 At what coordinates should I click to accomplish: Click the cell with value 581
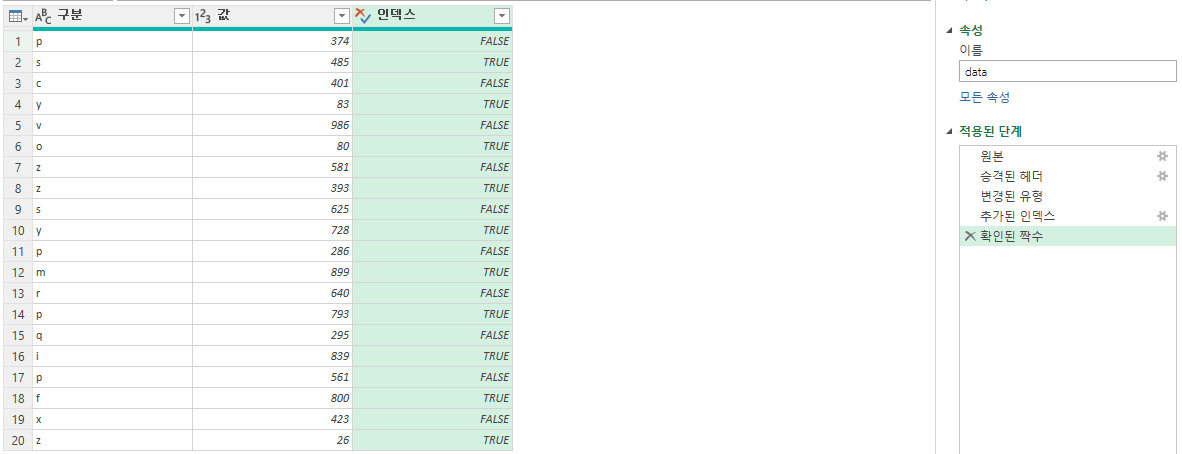click(272, 167)
